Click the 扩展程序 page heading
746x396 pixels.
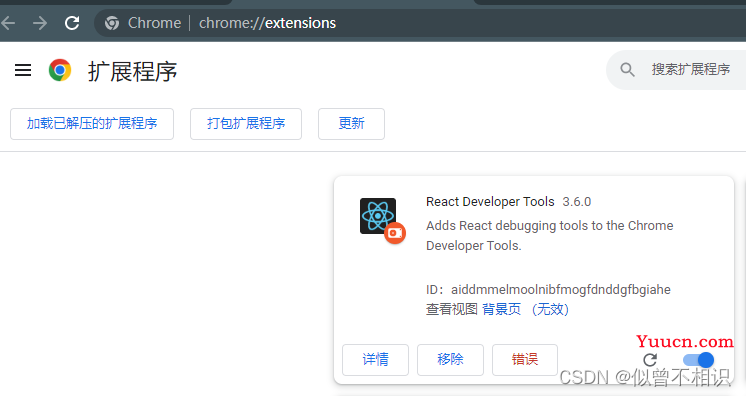tap(132, 71)
